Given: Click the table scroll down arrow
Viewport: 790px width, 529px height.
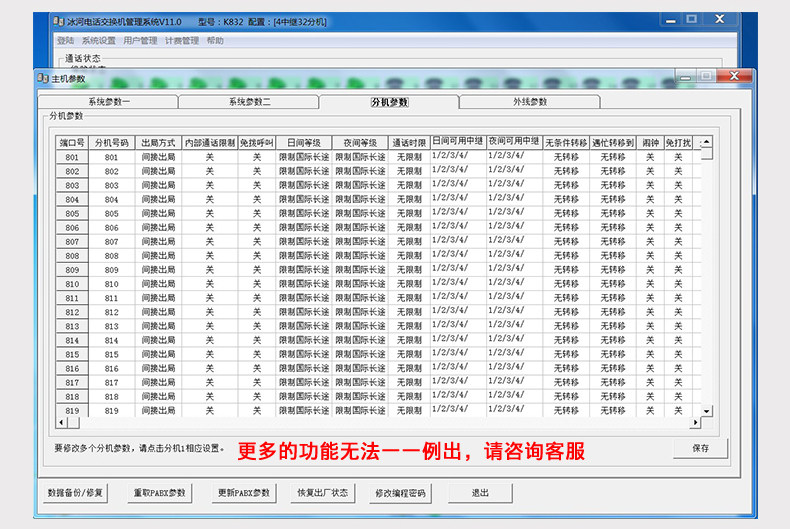Looking at the screenshot, I should click(x=707, y=411).
